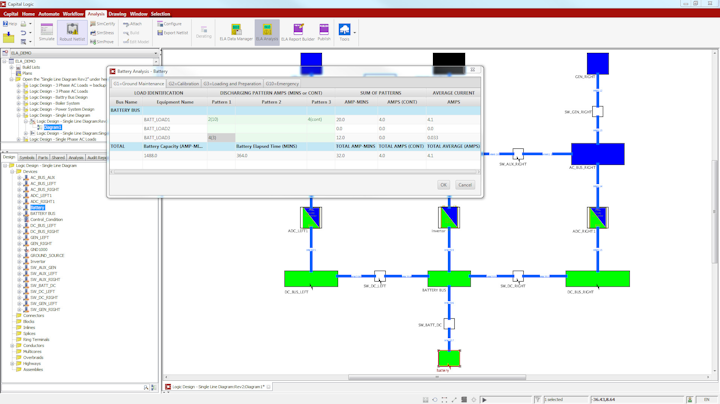Click the SimStress tool
The image size is (720, 404).
click(x=102, y=33)
